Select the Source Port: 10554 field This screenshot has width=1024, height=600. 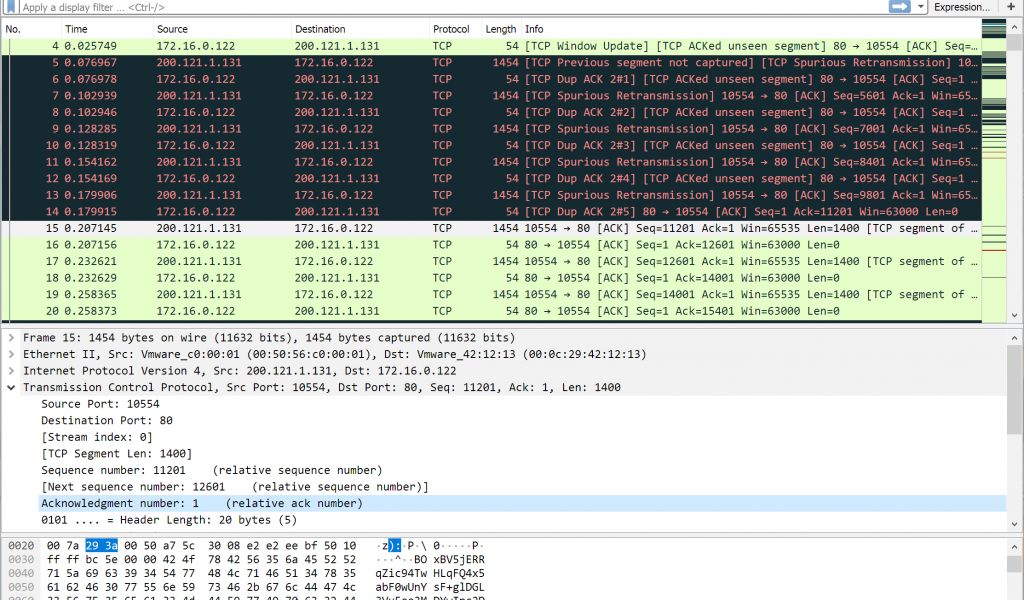pos(100,404)
